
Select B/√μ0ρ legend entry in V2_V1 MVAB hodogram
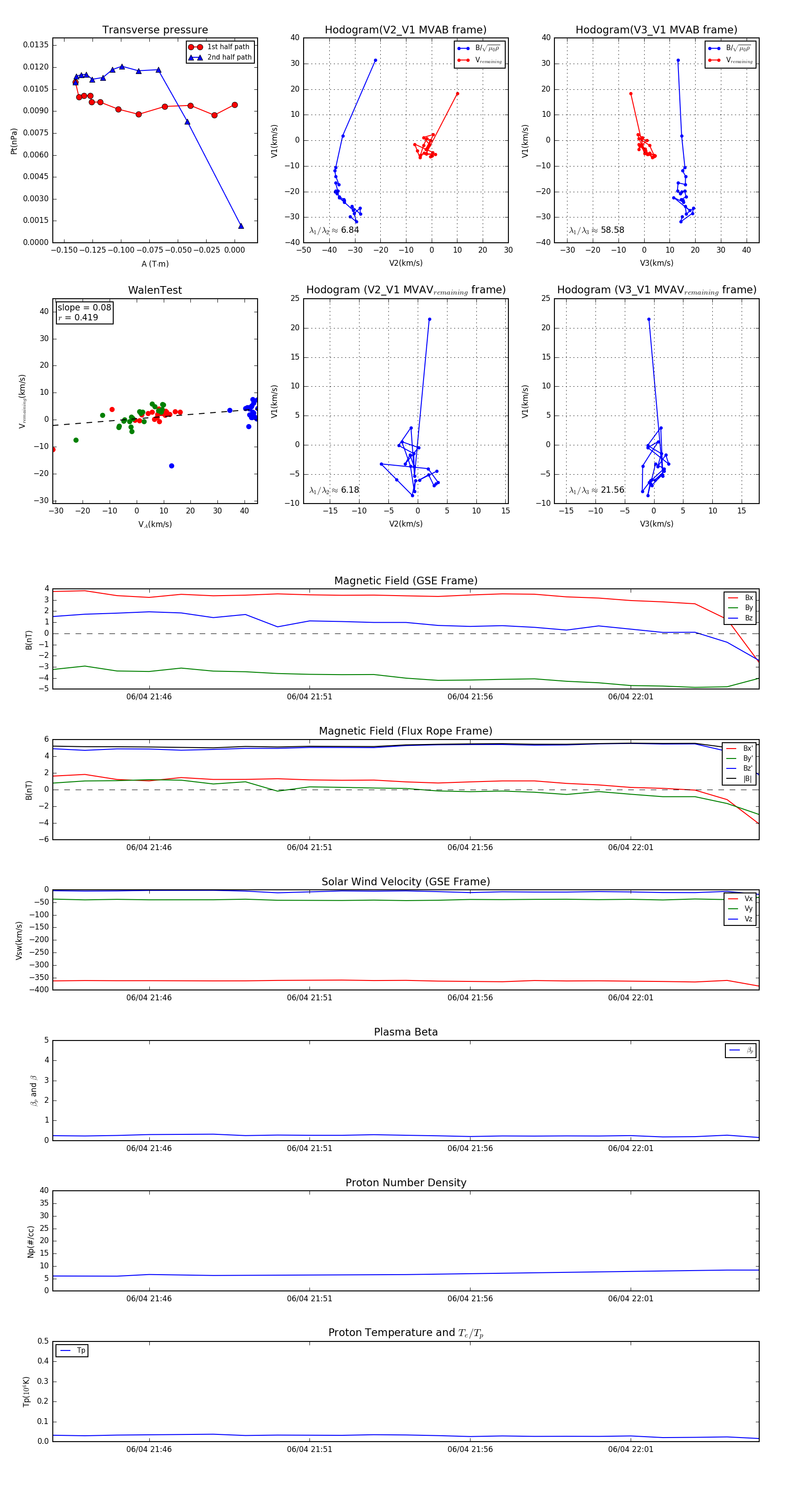click(x=480, y=49)
